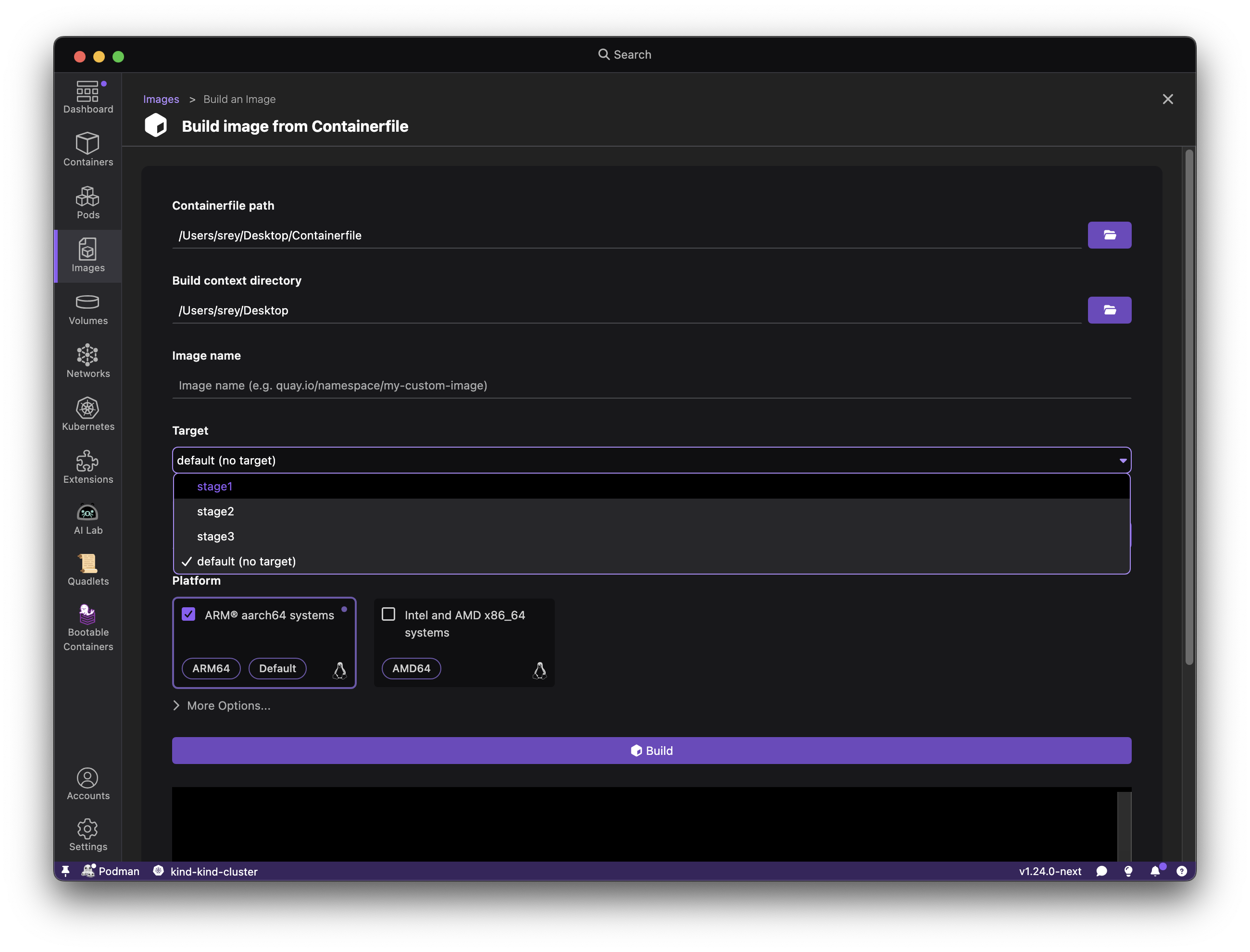Focus the Image name input field
1250x952 pixels.
pyautogui.click(x=651, y=385)
